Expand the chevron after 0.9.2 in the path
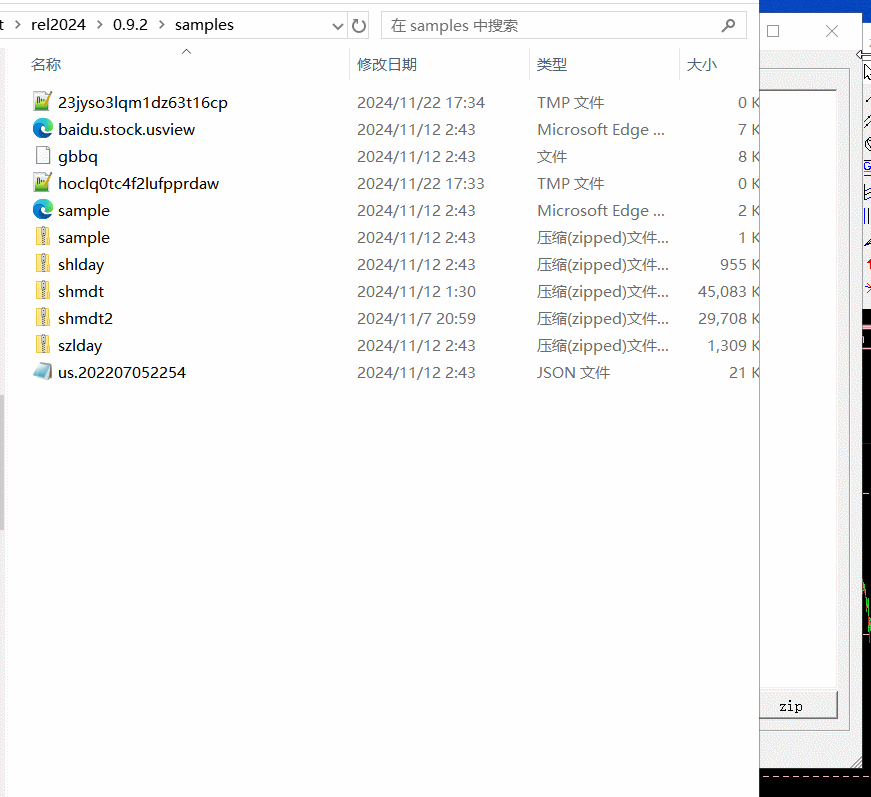 [x=162, y=25]
